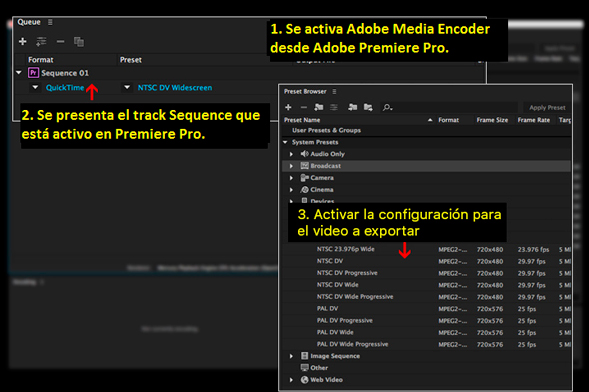Click the Apply Preset button
589x392 pixels.
tap(547, 107)
